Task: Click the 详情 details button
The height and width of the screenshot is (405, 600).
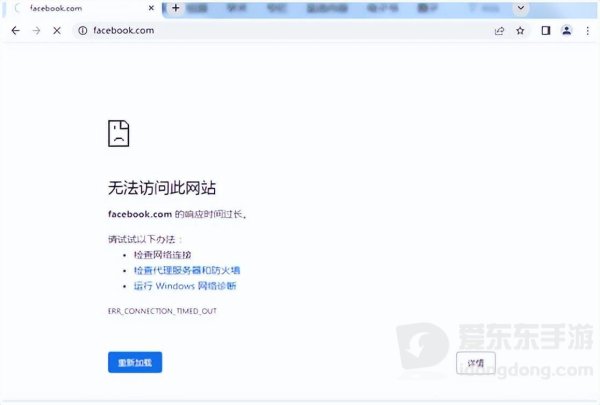Action: coord(476,363)
